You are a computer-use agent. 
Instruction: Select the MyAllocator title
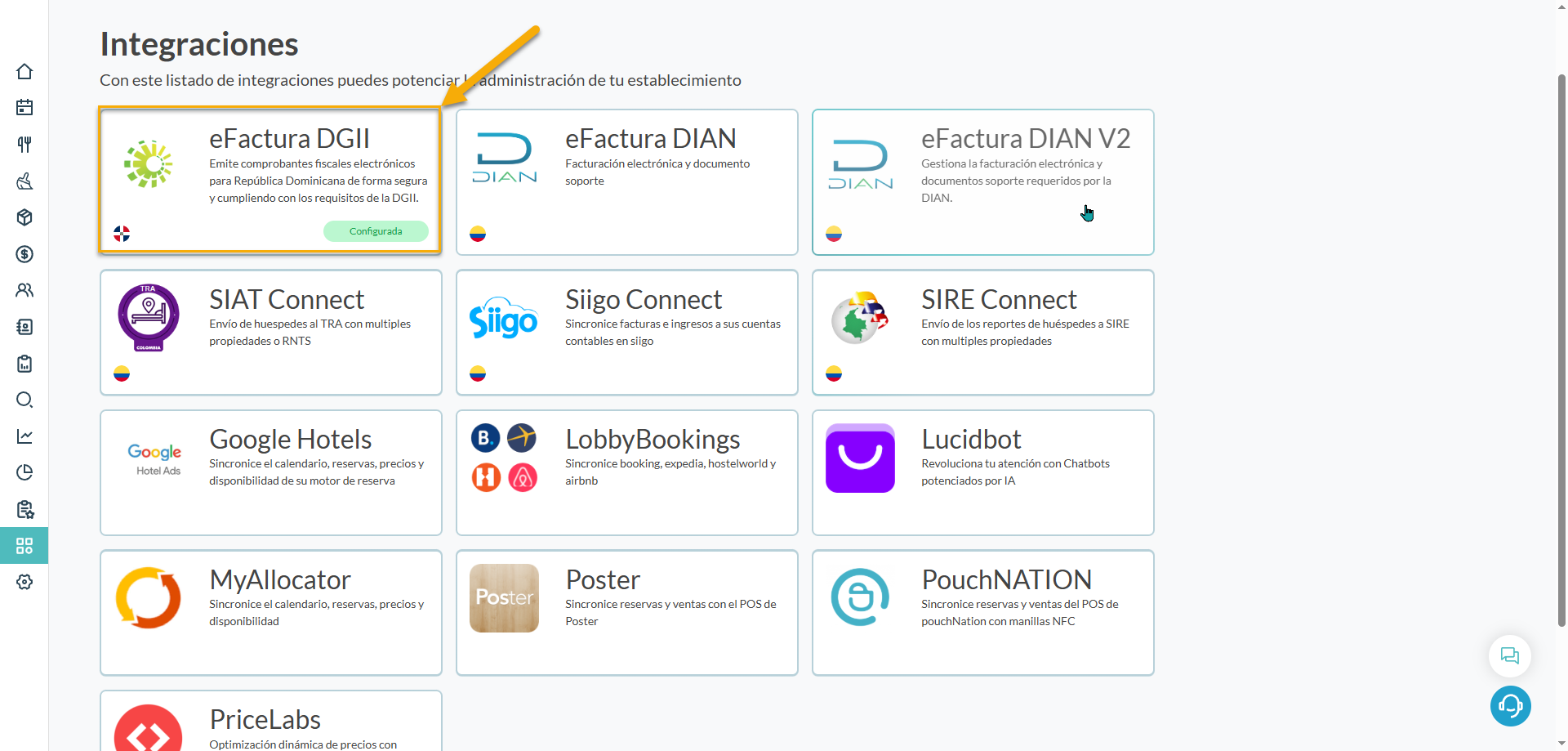(280, 580)
